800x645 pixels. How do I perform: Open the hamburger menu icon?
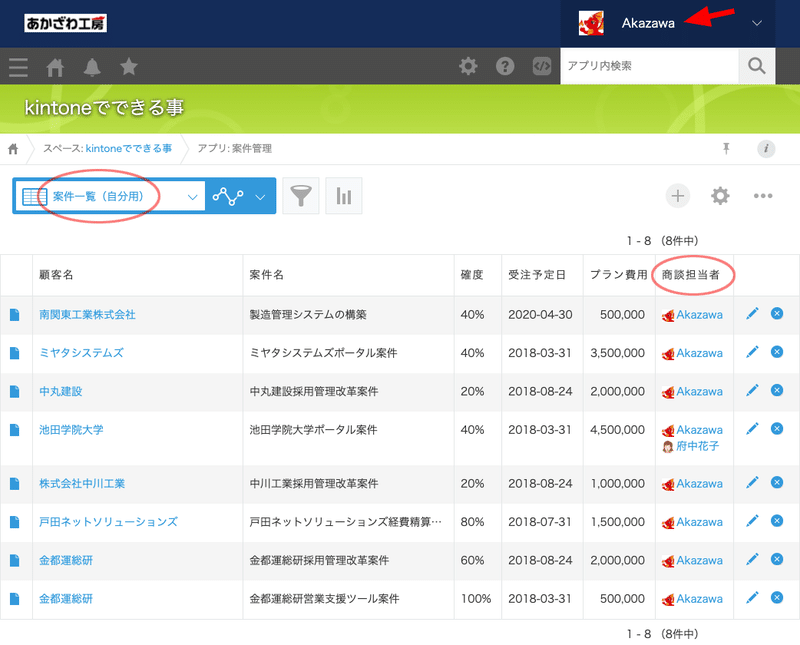(18, 67)
